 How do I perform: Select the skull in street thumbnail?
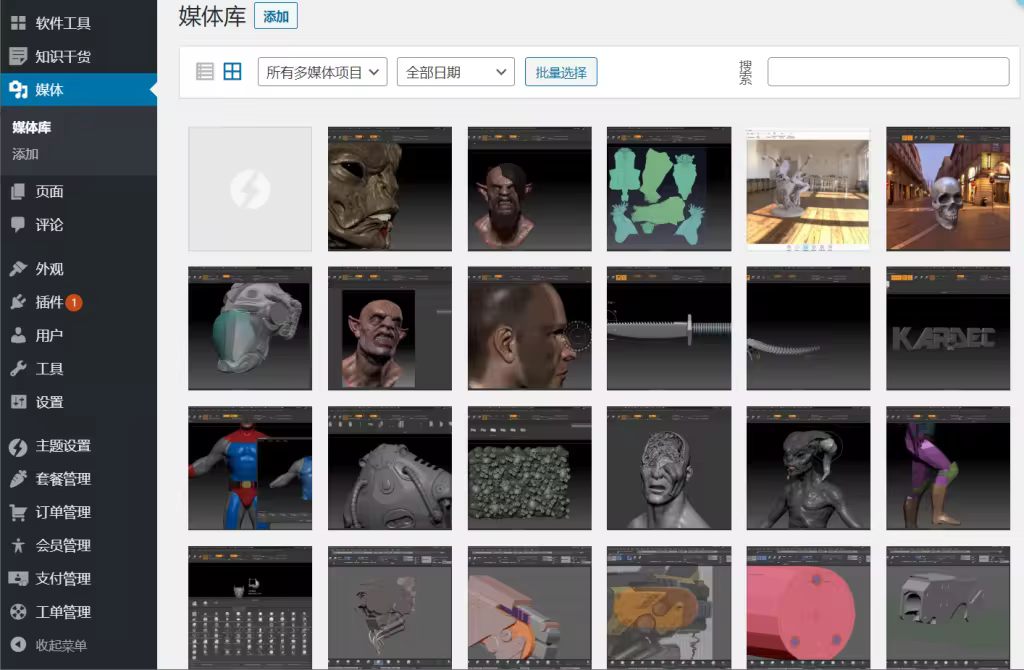(x=948, y=189)
